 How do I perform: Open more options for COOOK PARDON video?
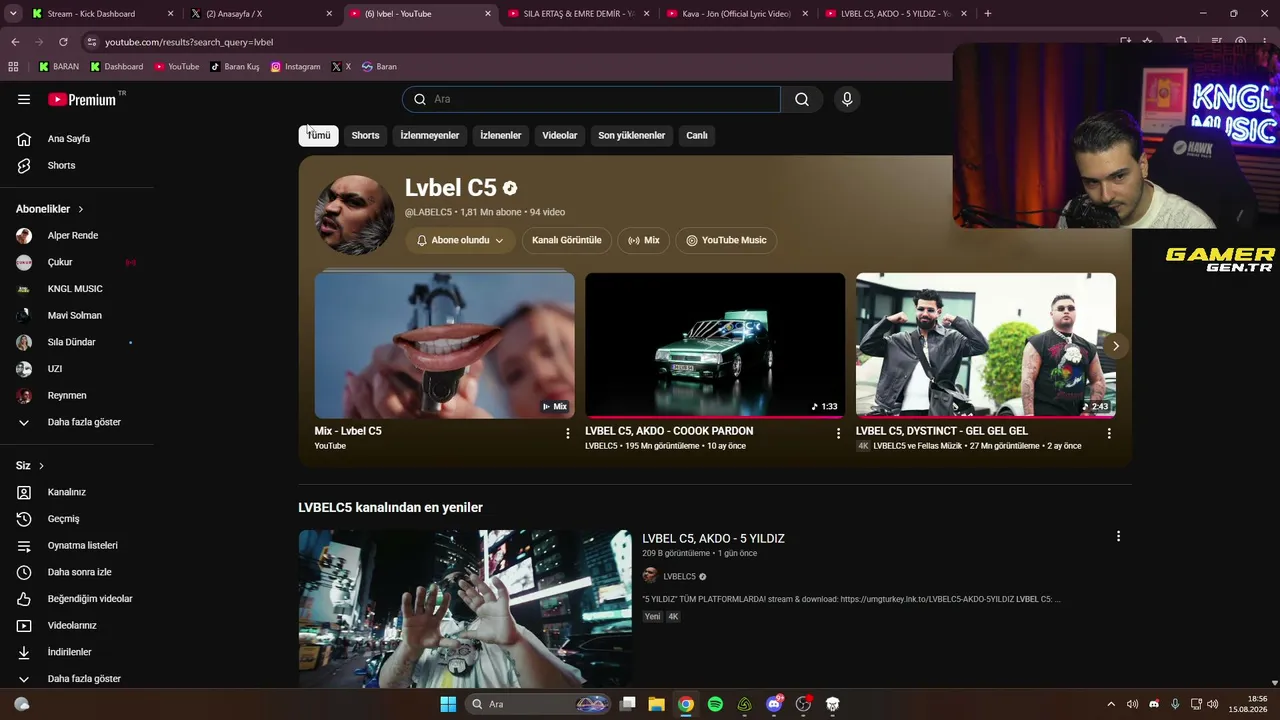[838, 433]
